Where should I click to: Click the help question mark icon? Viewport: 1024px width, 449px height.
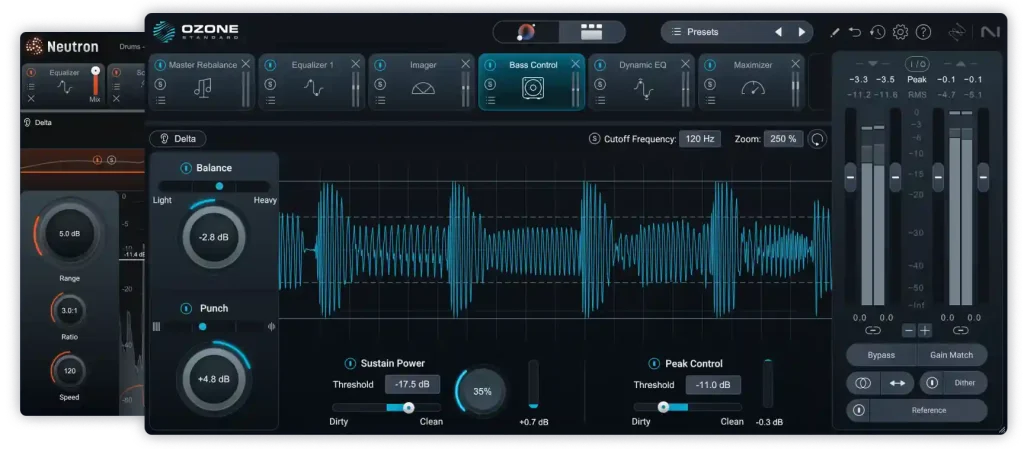(x=923, y=32)
